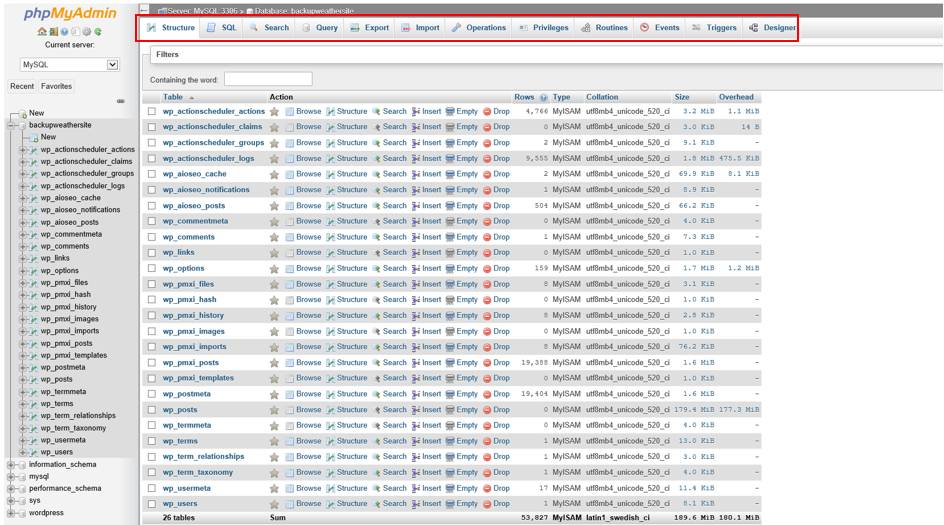This screenshot has height=525, width=944.
Task: Expand performance_schema database node
Action: point(11,489)
